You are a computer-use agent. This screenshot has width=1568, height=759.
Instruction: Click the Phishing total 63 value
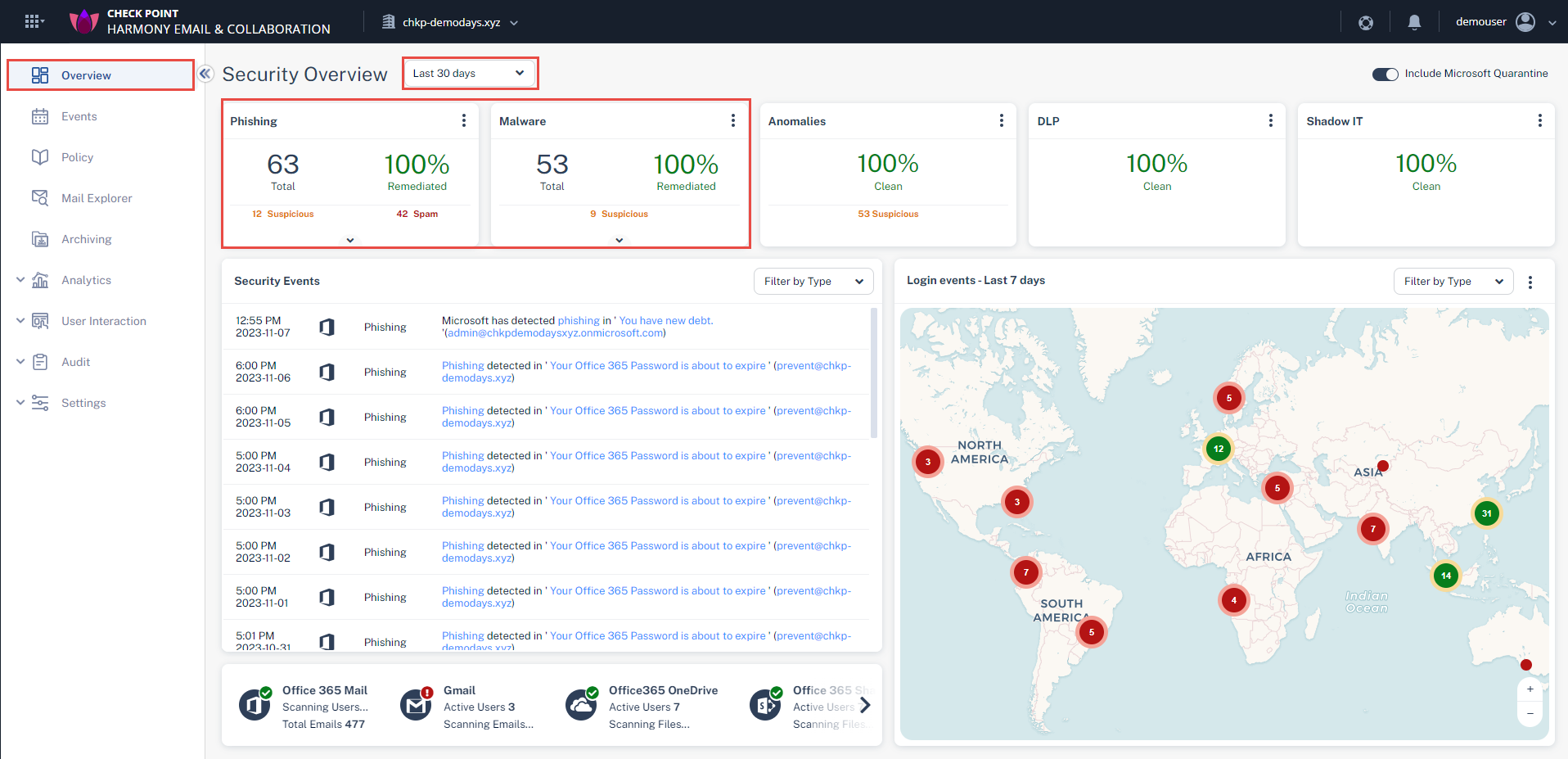pos(283,165)
